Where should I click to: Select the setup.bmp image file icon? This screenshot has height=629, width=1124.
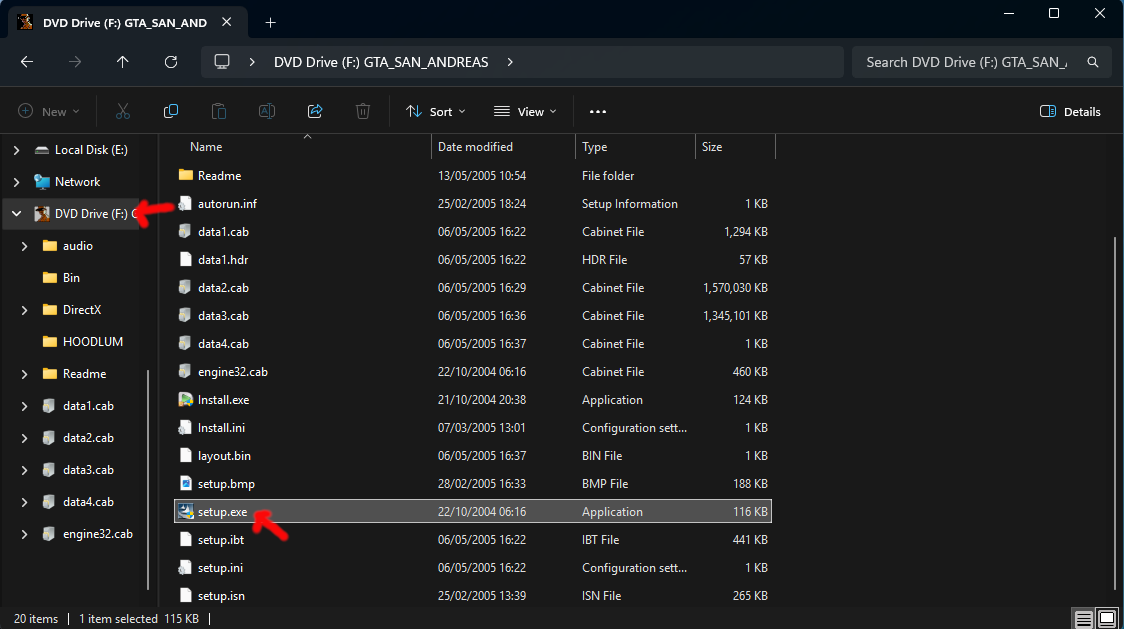(186, 483)
